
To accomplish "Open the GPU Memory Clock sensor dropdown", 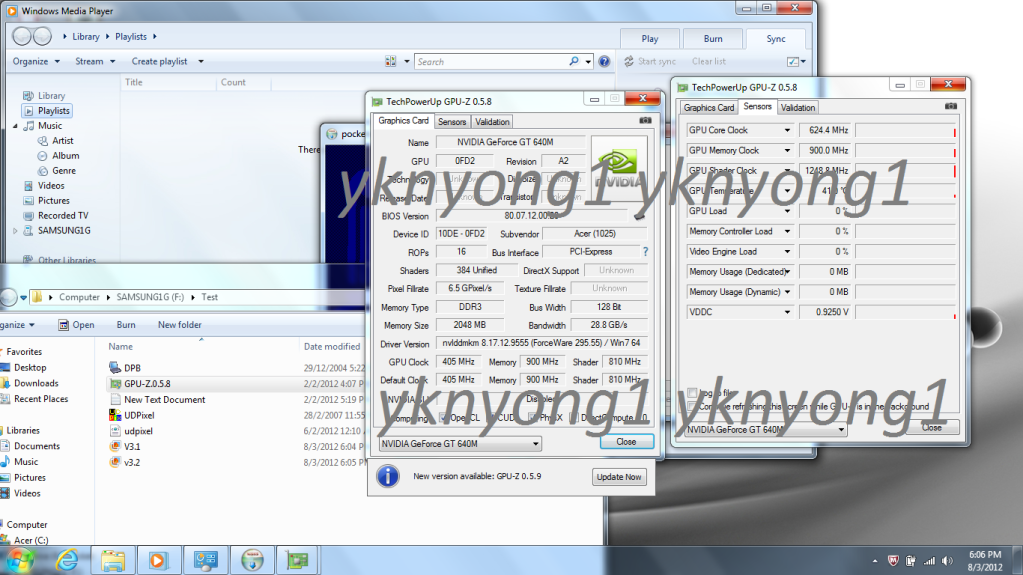I will [787, 151].
